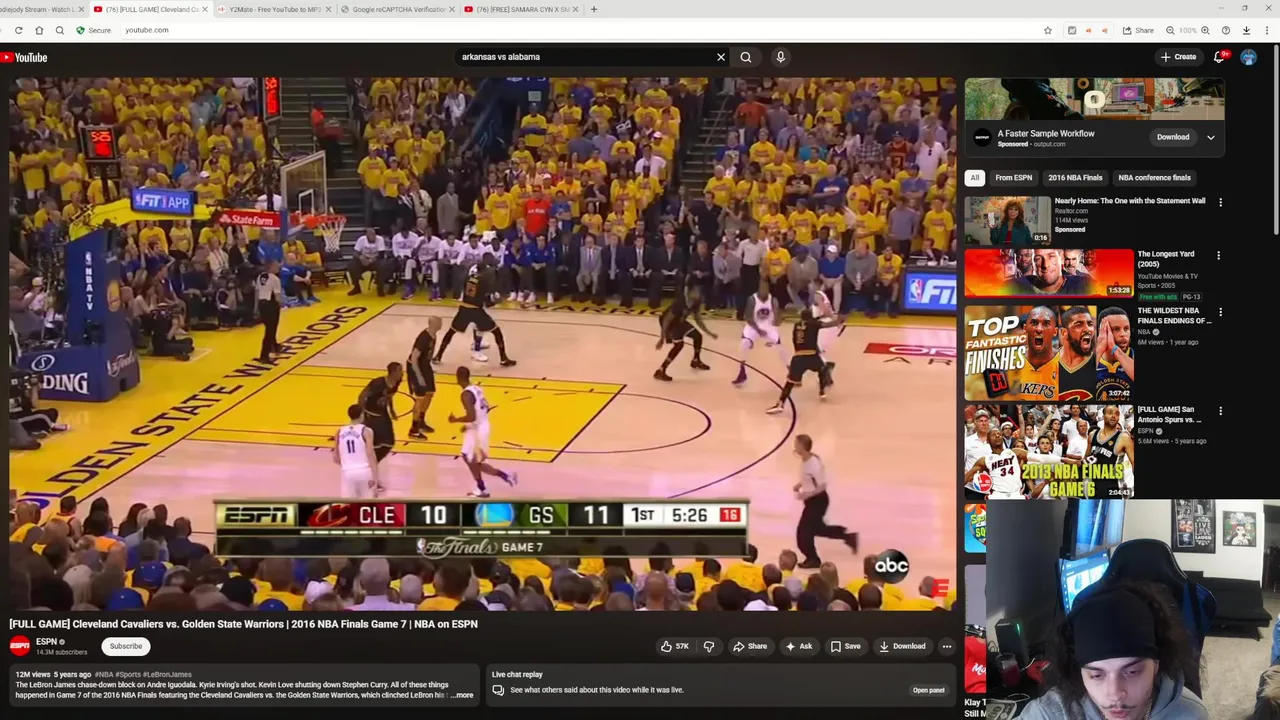Open browser downloads
The image size is (1280, 720).
tap(1246, 30)
